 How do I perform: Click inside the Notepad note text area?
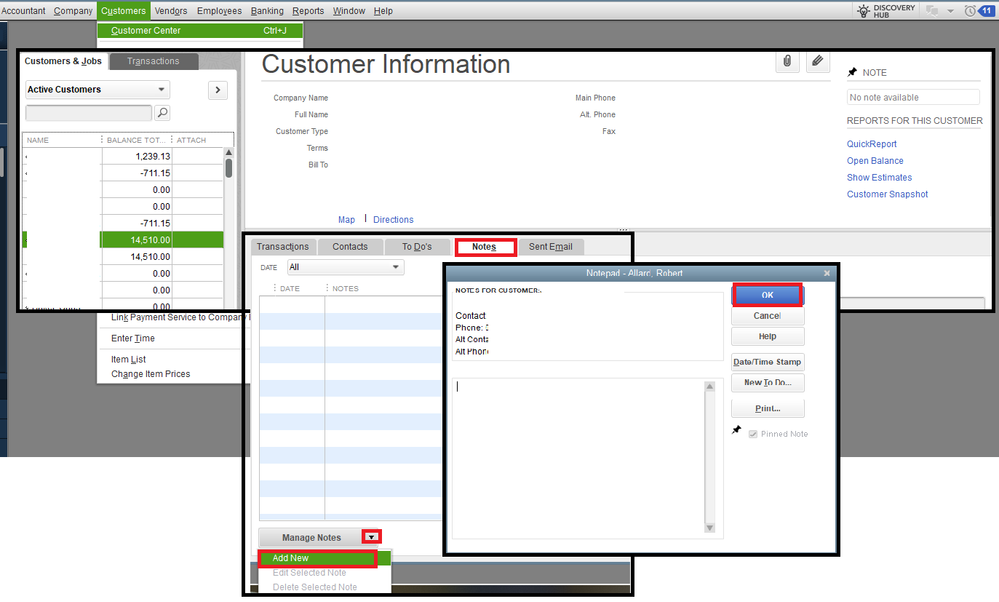tap(579, 459)
